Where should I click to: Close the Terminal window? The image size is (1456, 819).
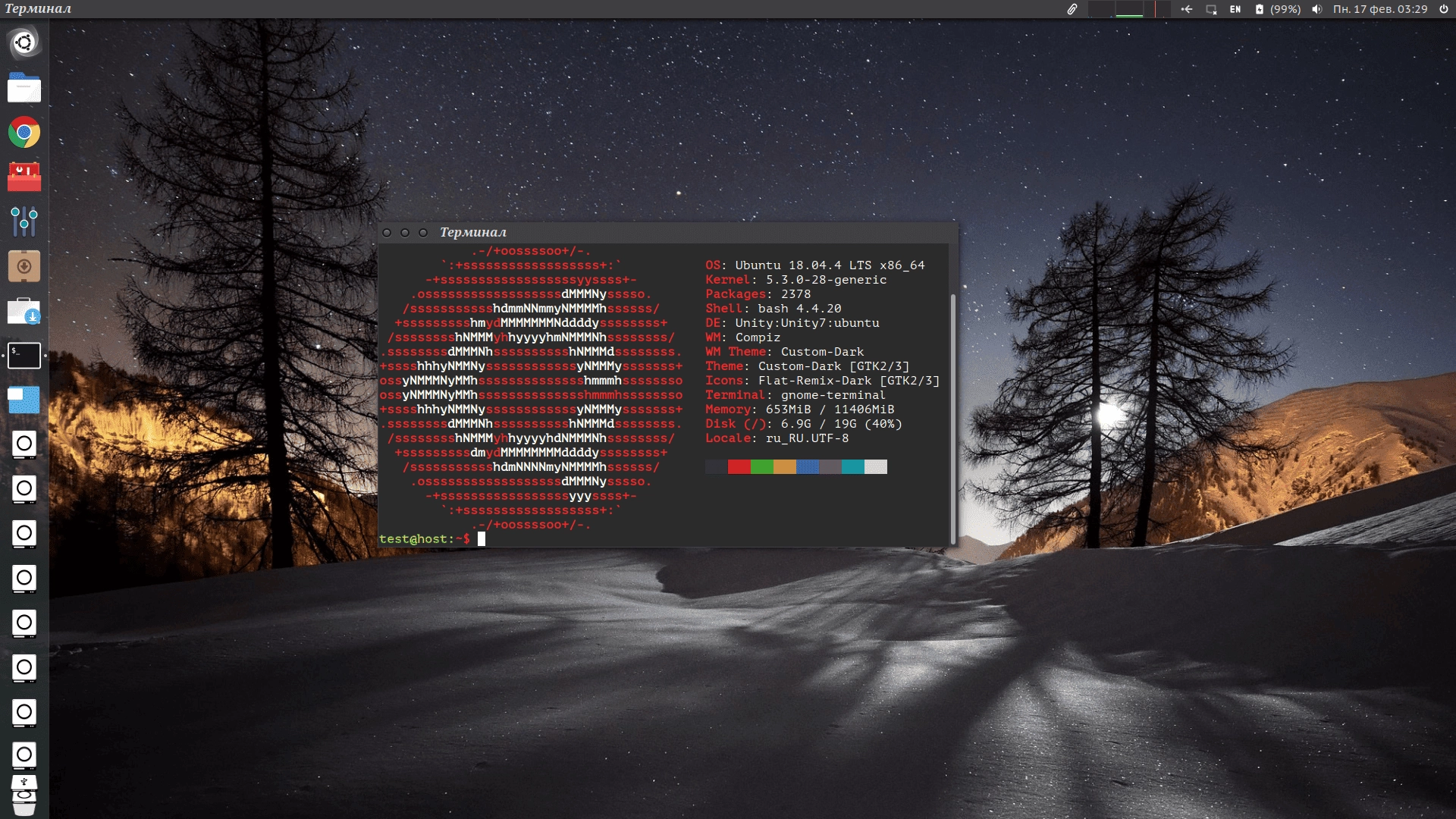click(x=387, y=233)
